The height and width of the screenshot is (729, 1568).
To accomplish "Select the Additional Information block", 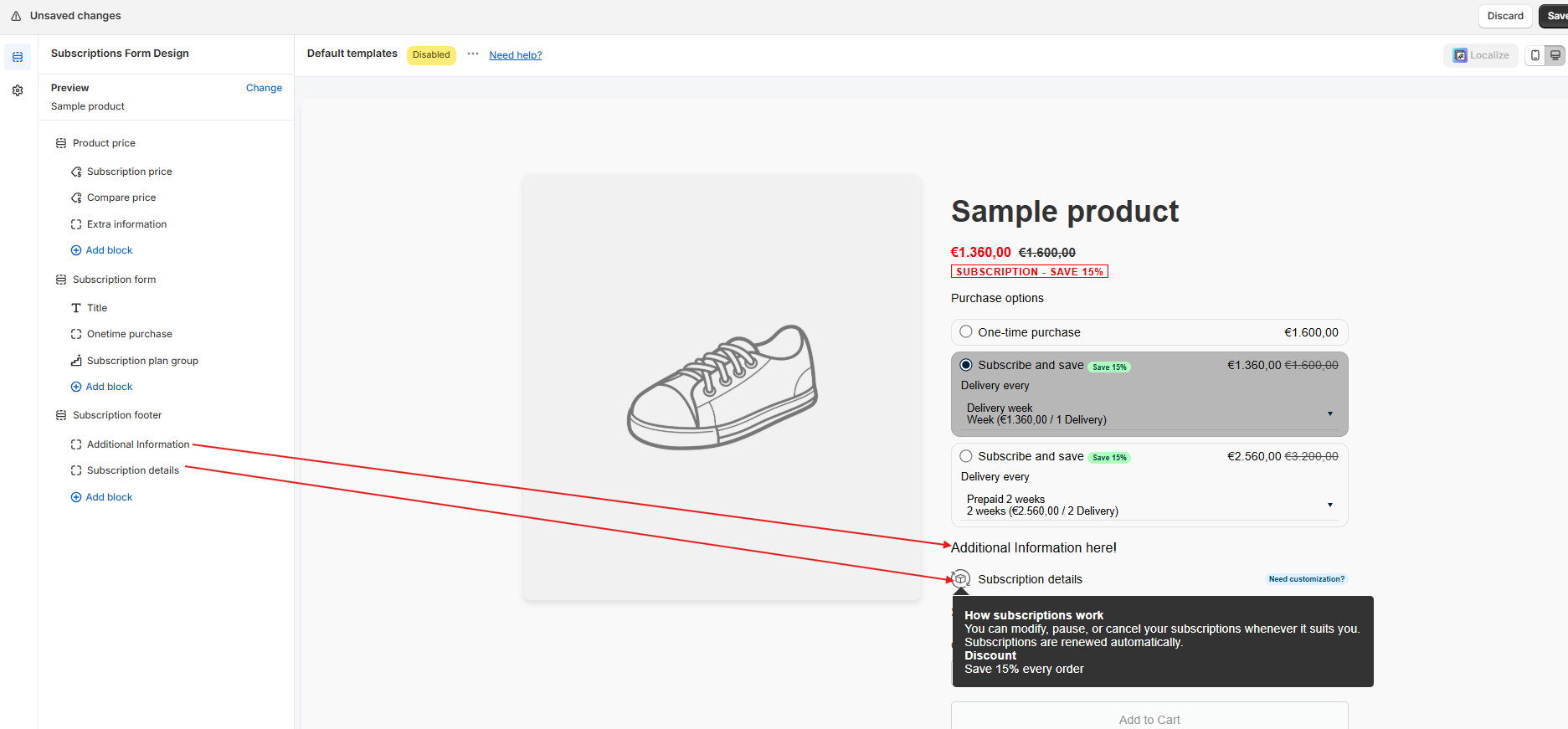I will point(138,444).
